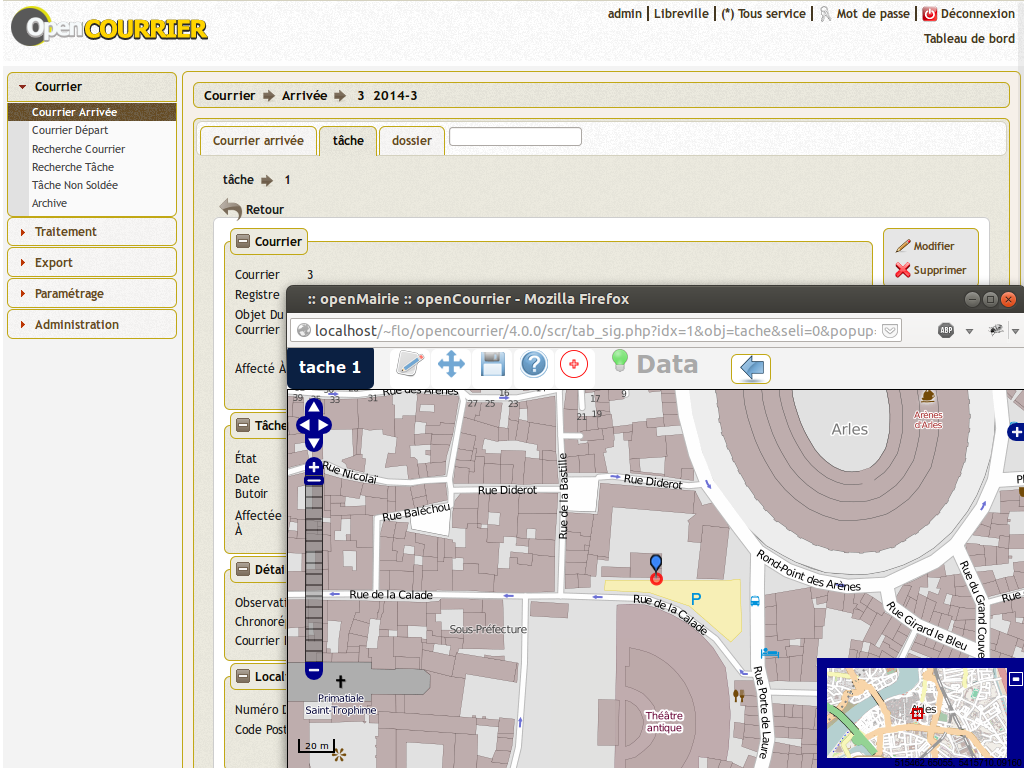Click the Firefox popup address bar
1024x768 pixels.
click(x=595, y=331)
